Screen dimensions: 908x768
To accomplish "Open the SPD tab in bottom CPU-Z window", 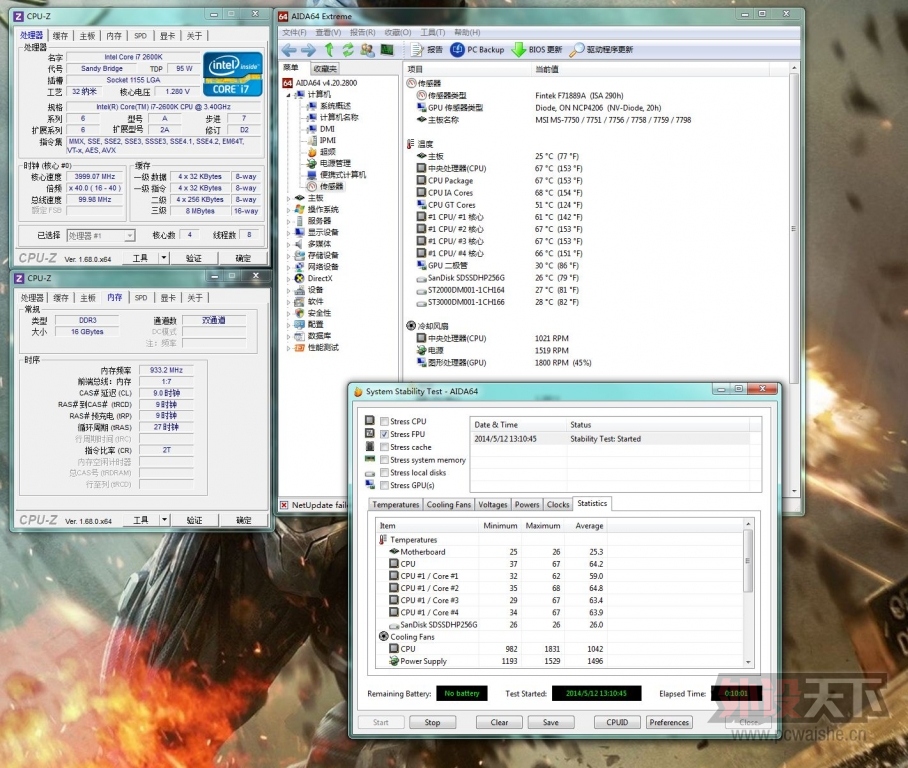I will (141, 298).
